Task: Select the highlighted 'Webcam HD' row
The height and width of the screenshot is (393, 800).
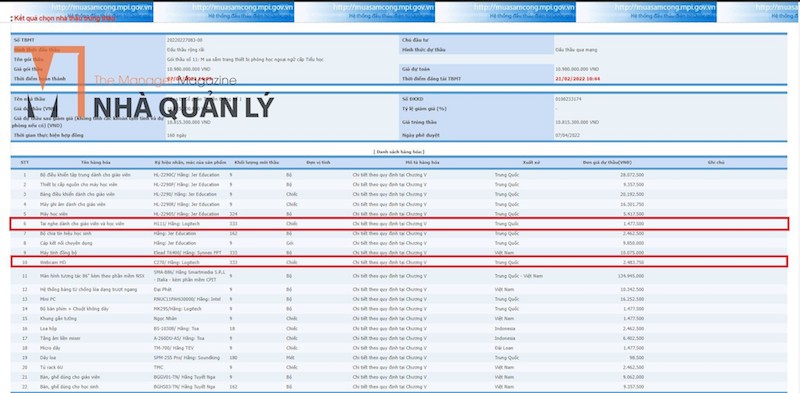Action: coord(399,262)
